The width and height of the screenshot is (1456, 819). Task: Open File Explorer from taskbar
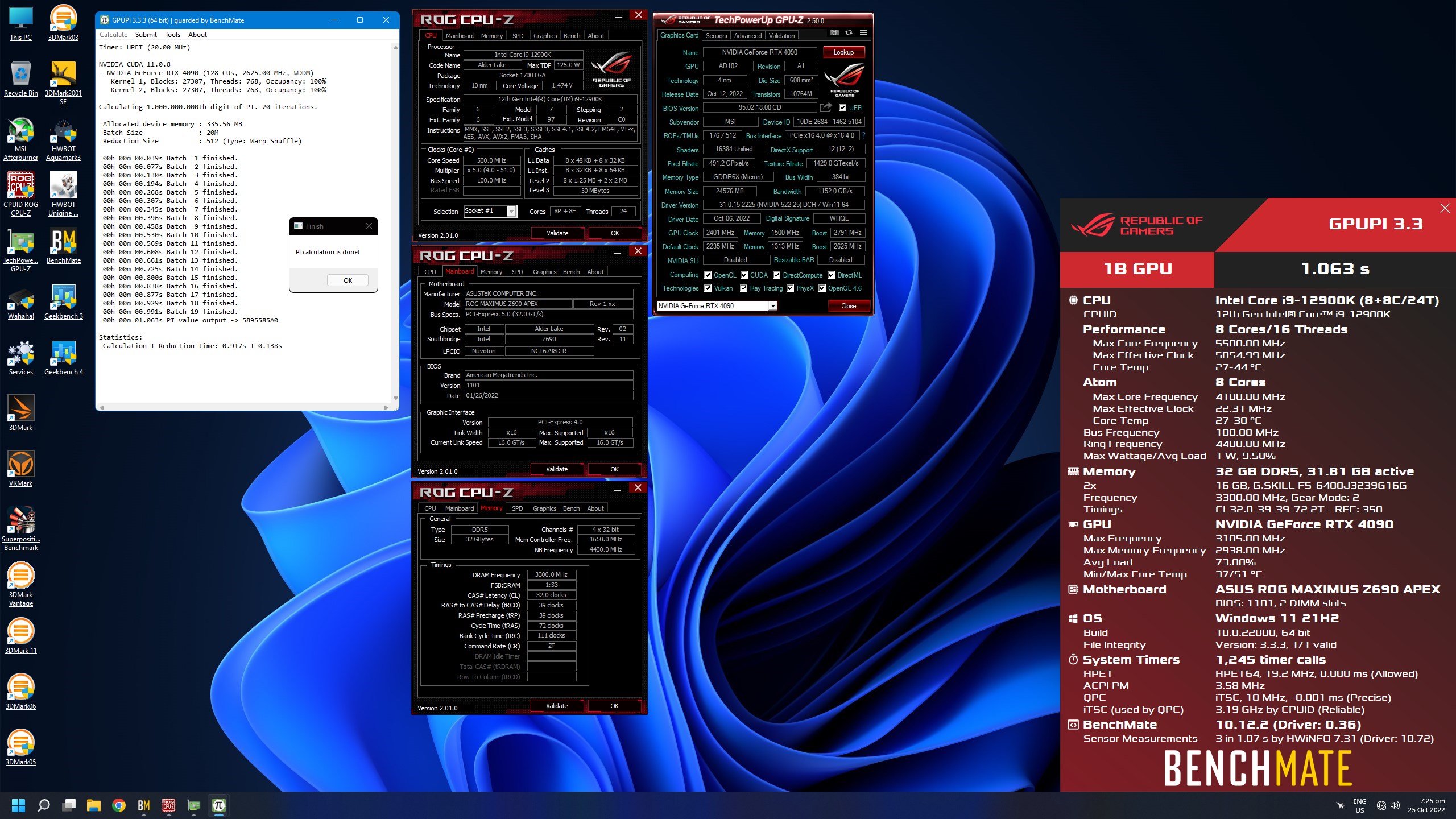point(94,805)
